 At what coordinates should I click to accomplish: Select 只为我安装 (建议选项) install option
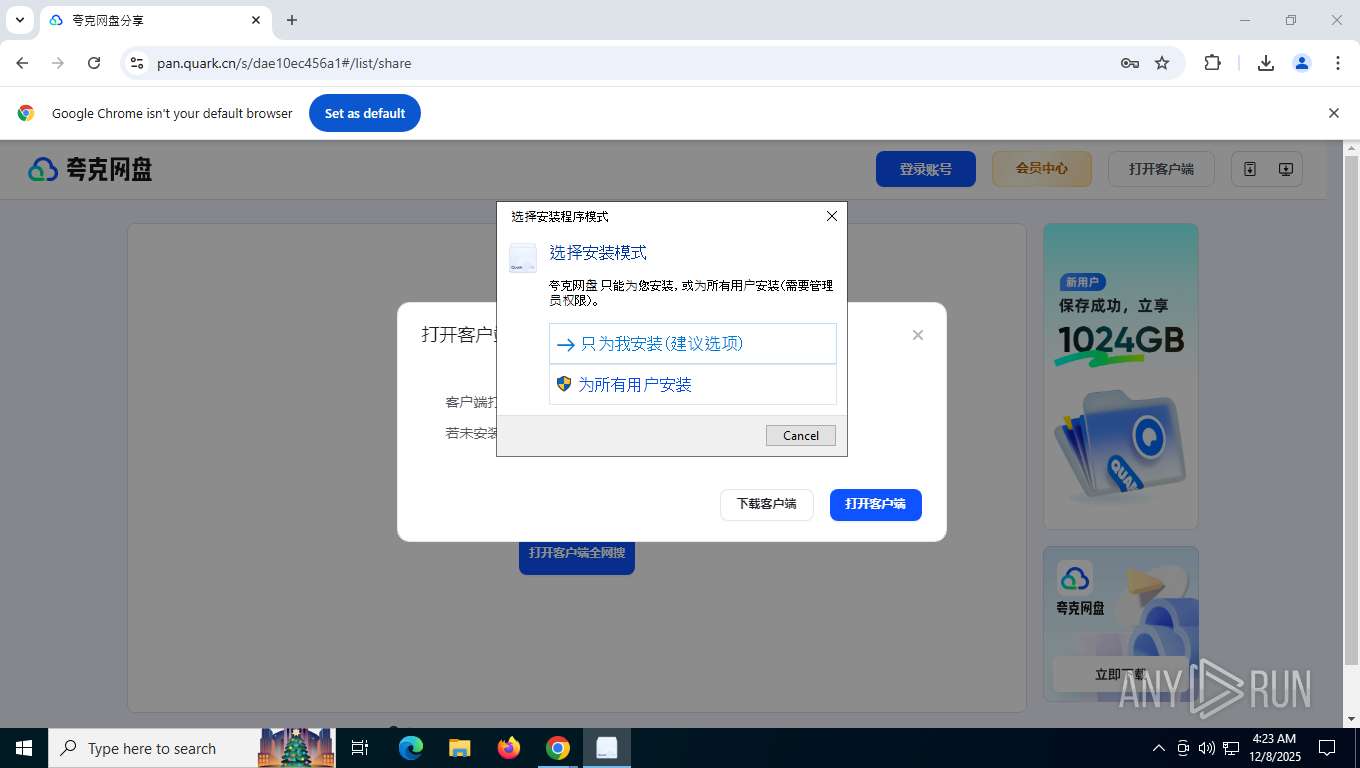point(692,344)
